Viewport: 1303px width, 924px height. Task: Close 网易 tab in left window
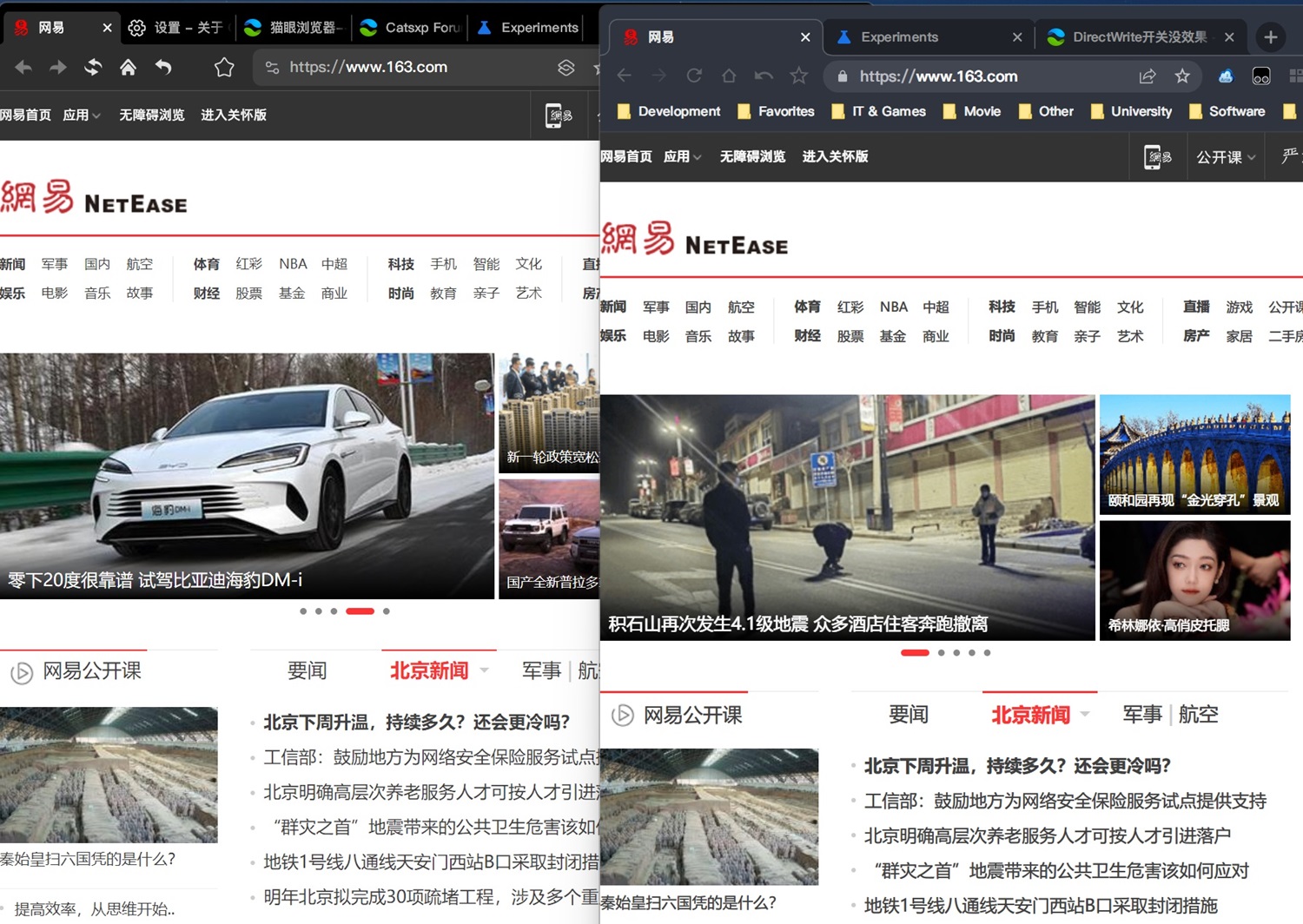(107, 28)
